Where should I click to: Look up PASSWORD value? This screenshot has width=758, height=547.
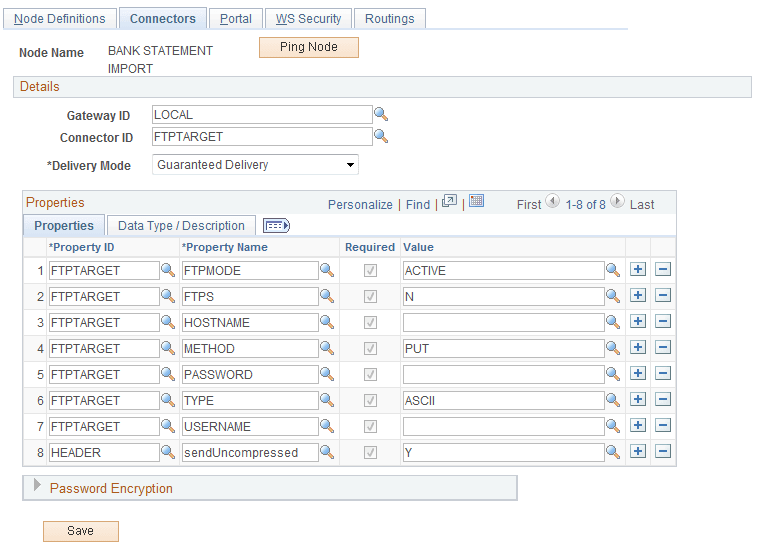[x=613, y=374]
